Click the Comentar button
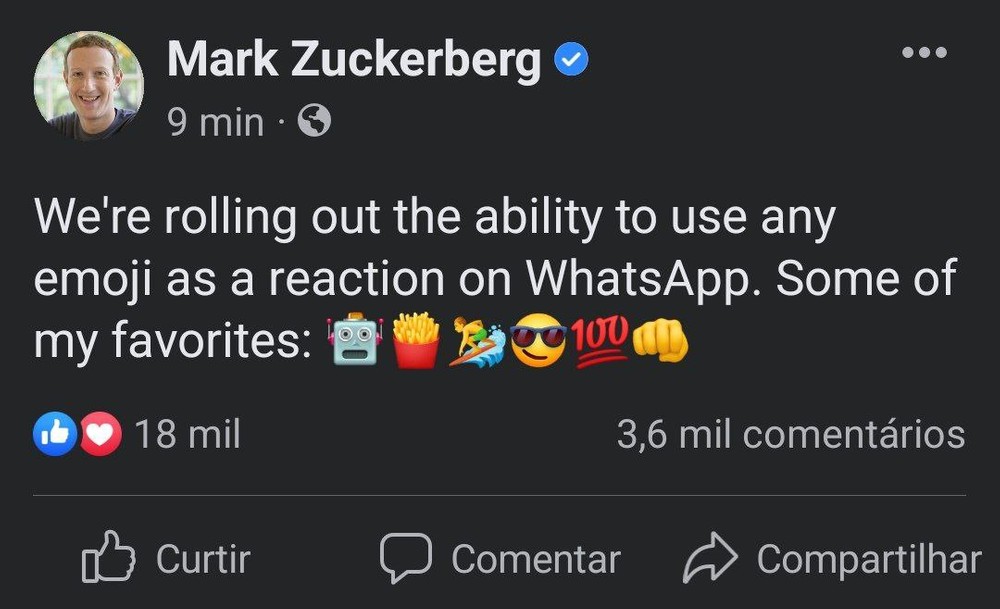 499,558
